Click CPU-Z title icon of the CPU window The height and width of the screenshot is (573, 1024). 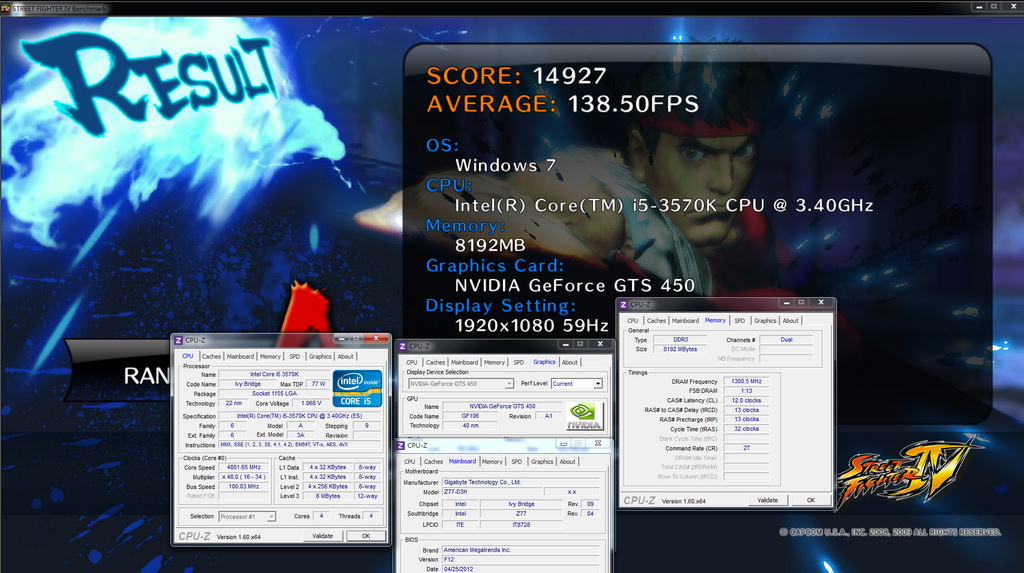(178, 340)
